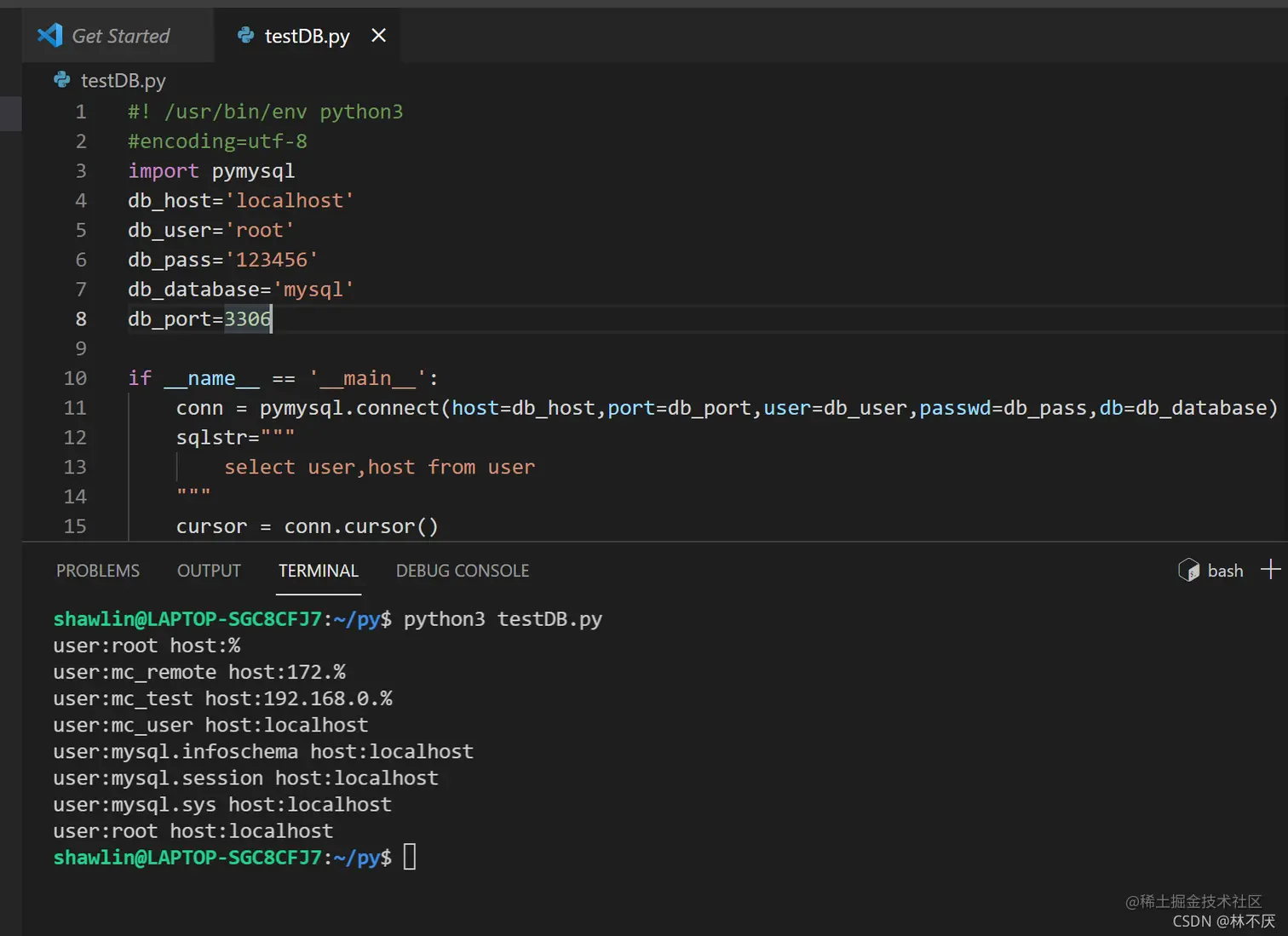The height and width of the screenshot is (936, 1288).
Task: Click the highlighted 3306 port value
Action: 247,319
